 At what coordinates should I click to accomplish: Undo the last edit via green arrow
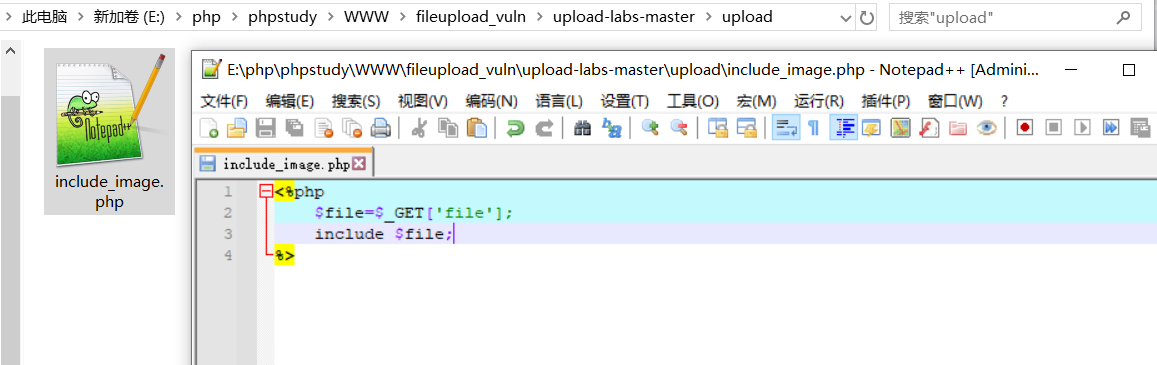[515, 128]
